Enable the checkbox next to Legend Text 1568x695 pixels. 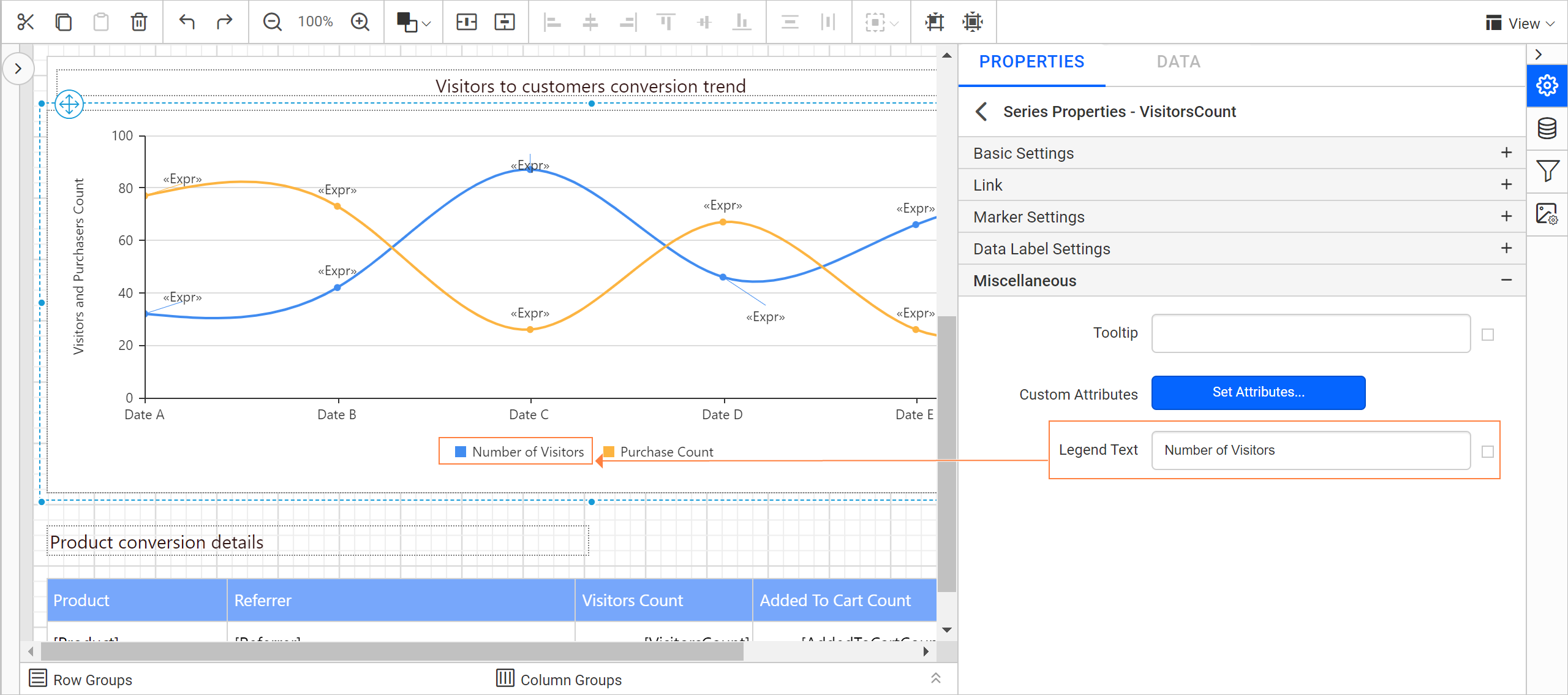[x=1487, y=451]
